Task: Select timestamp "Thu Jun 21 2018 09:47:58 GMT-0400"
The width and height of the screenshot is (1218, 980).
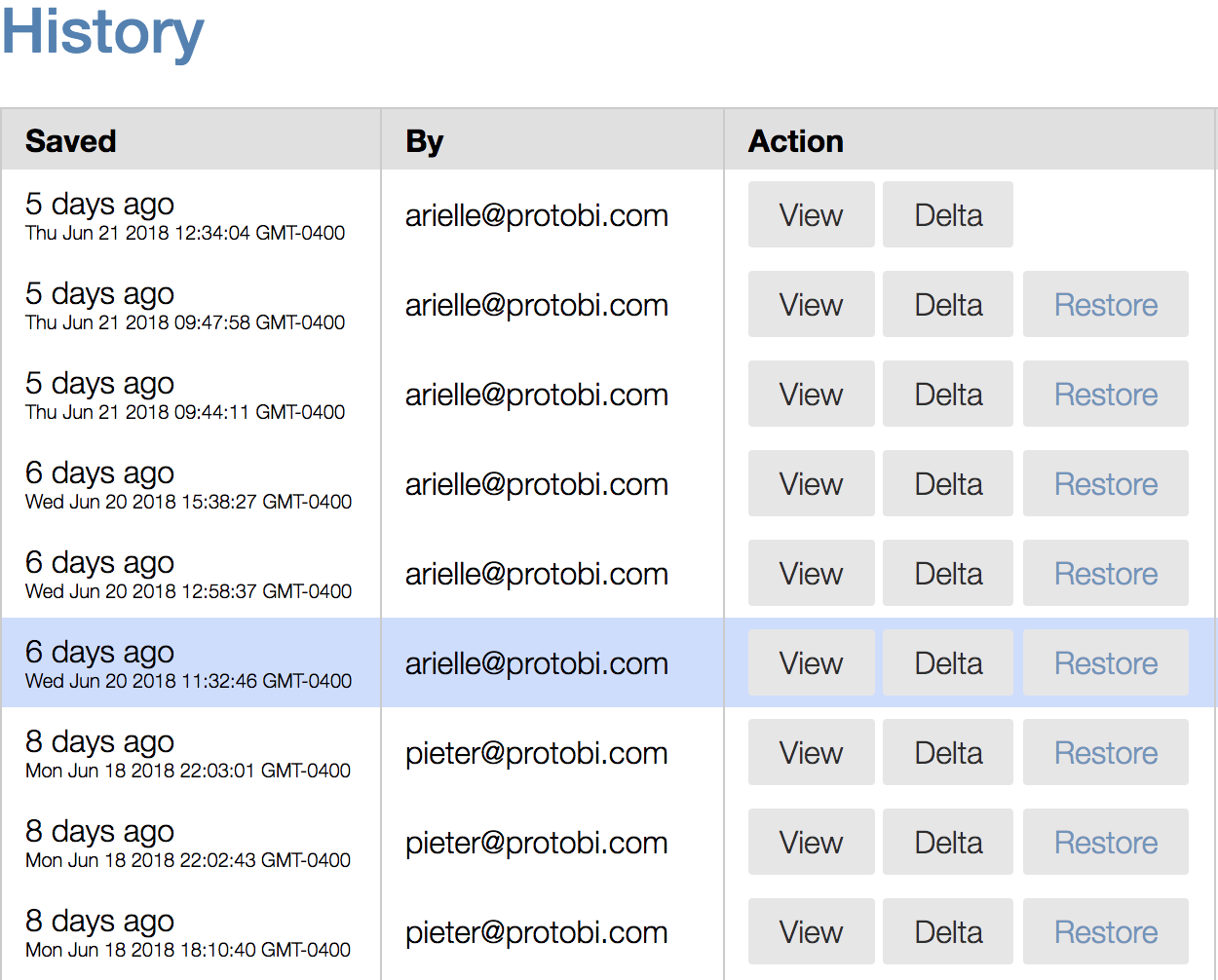Action: click(185, 322)
